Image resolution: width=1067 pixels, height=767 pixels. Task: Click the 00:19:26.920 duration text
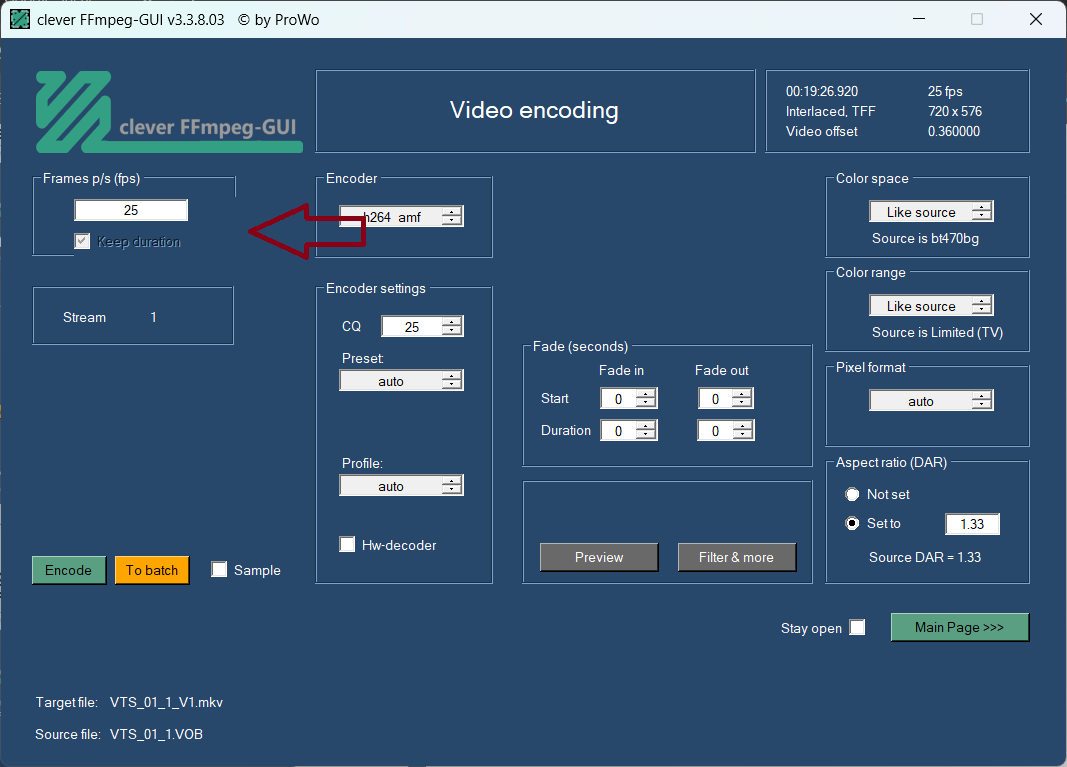click(x=822, y=91)
